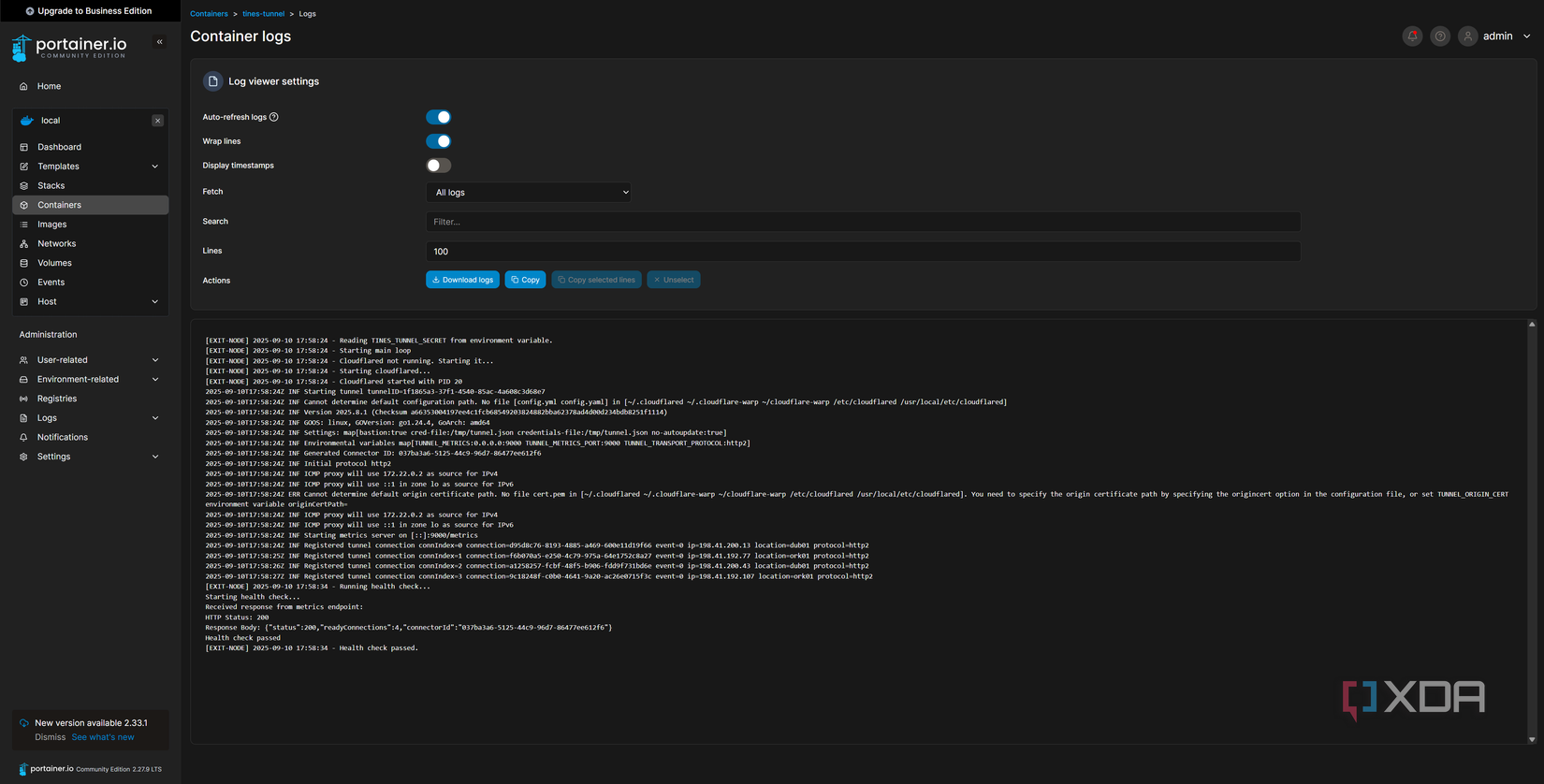1544x784 pixels.
Task: Disable the Wrap lines switch
Action: (438, 141)
